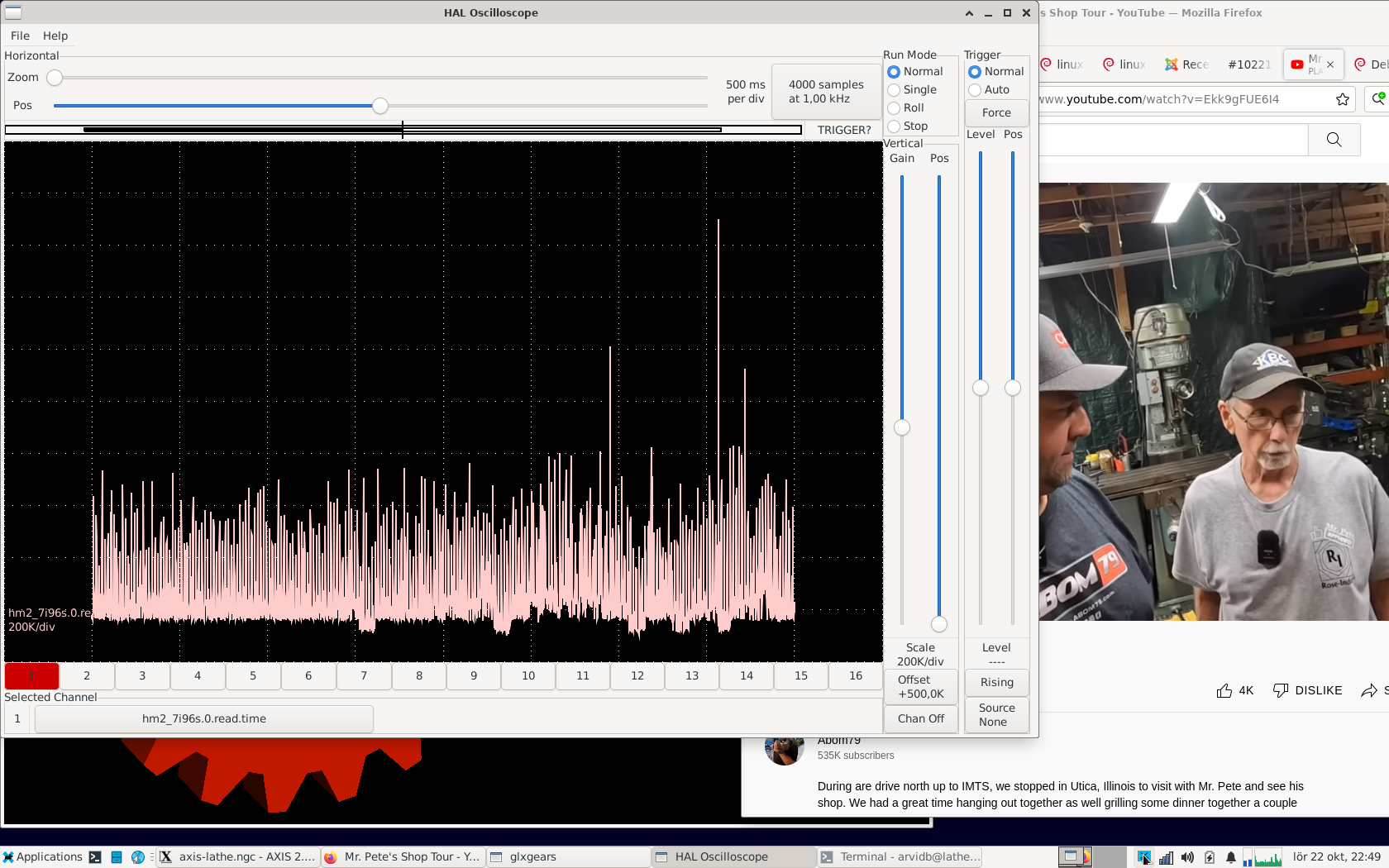Click the oscilloscope window menu icon in title bar
Image resolution: width=1389 pixels, height=868 pixels.
(x=13, y=12)
